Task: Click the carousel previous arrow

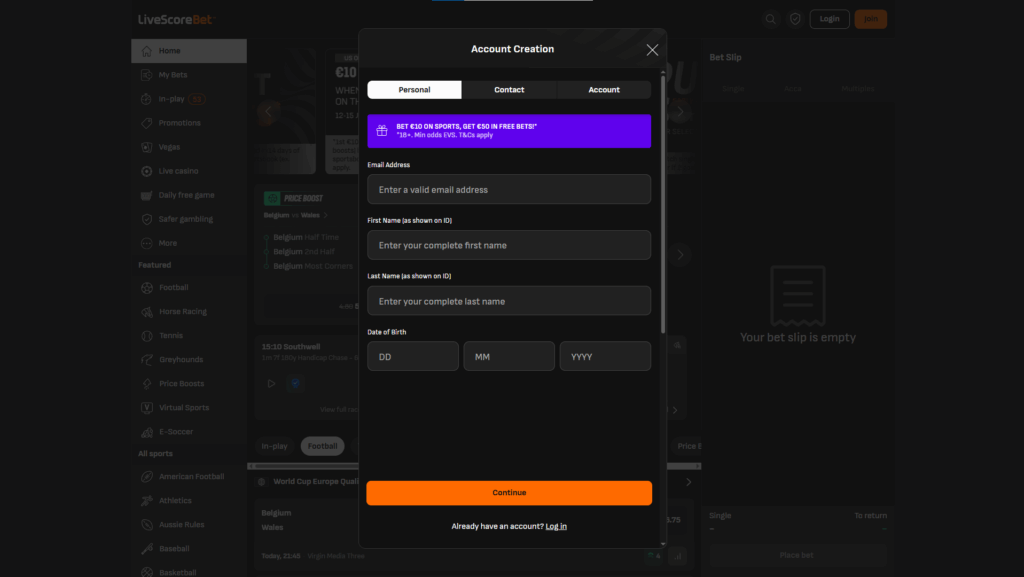Action: point(268,112)
